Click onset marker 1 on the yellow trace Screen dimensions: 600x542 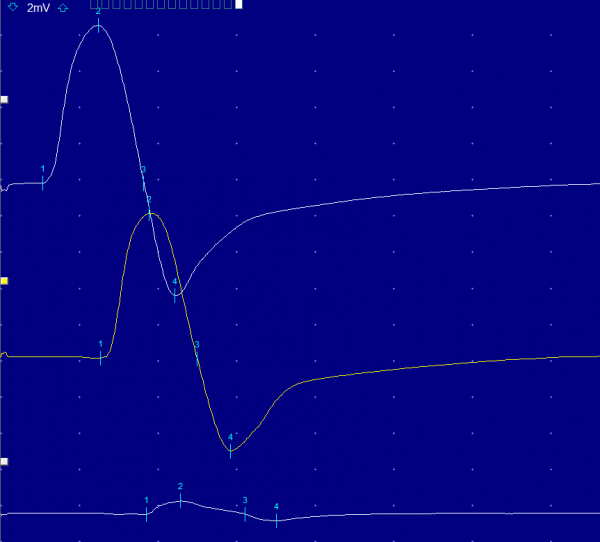coord(101,355)
